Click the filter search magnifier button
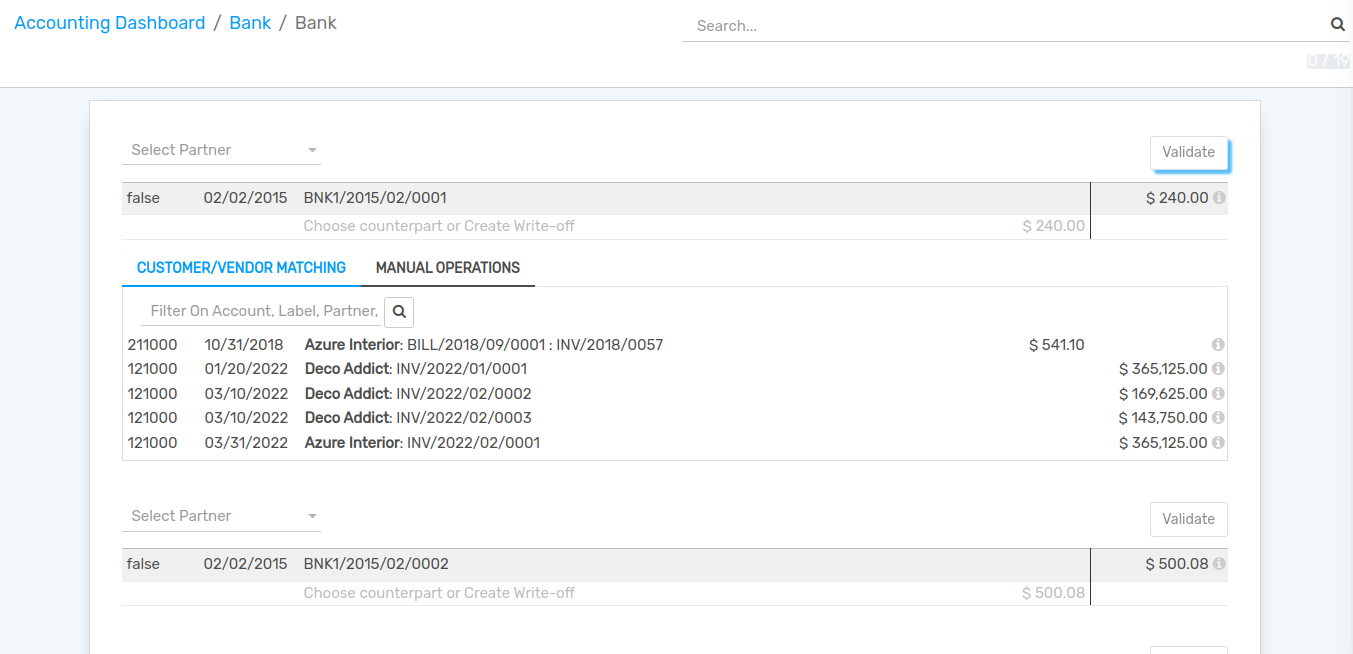1353x654 pixels. [x=399, y=312]
